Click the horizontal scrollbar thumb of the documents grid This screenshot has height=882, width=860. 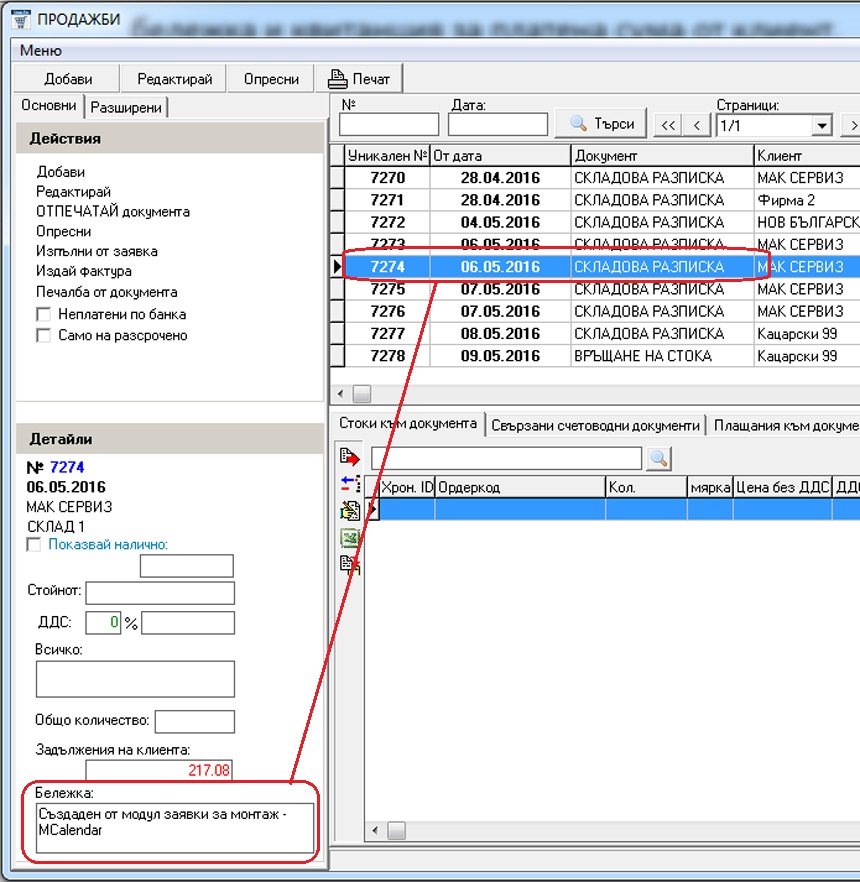click(x=362, y=394)
